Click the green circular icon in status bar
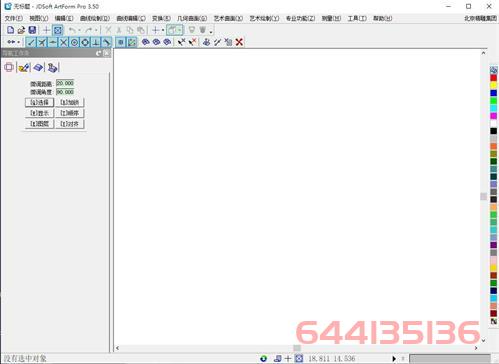This screenshot has width=499, height=364. [x=263, y=359]
